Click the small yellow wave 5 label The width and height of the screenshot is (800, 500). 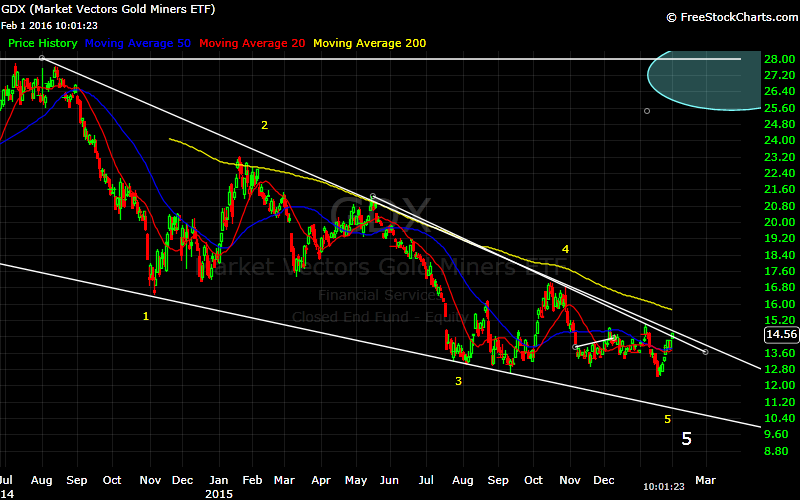(x=667, y=419)
